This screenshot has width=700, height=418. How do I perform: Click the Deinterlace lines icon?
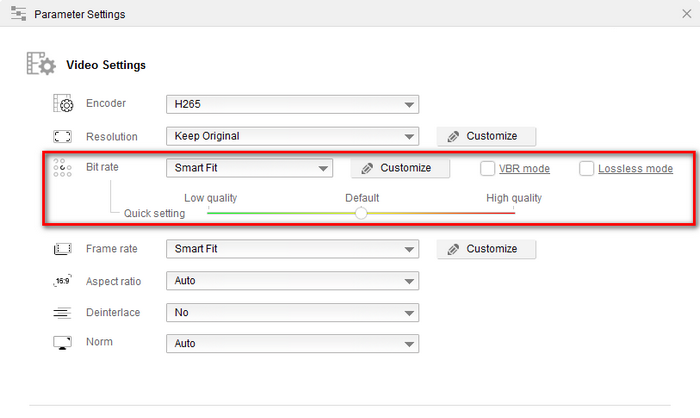click(x=63, y=313)
